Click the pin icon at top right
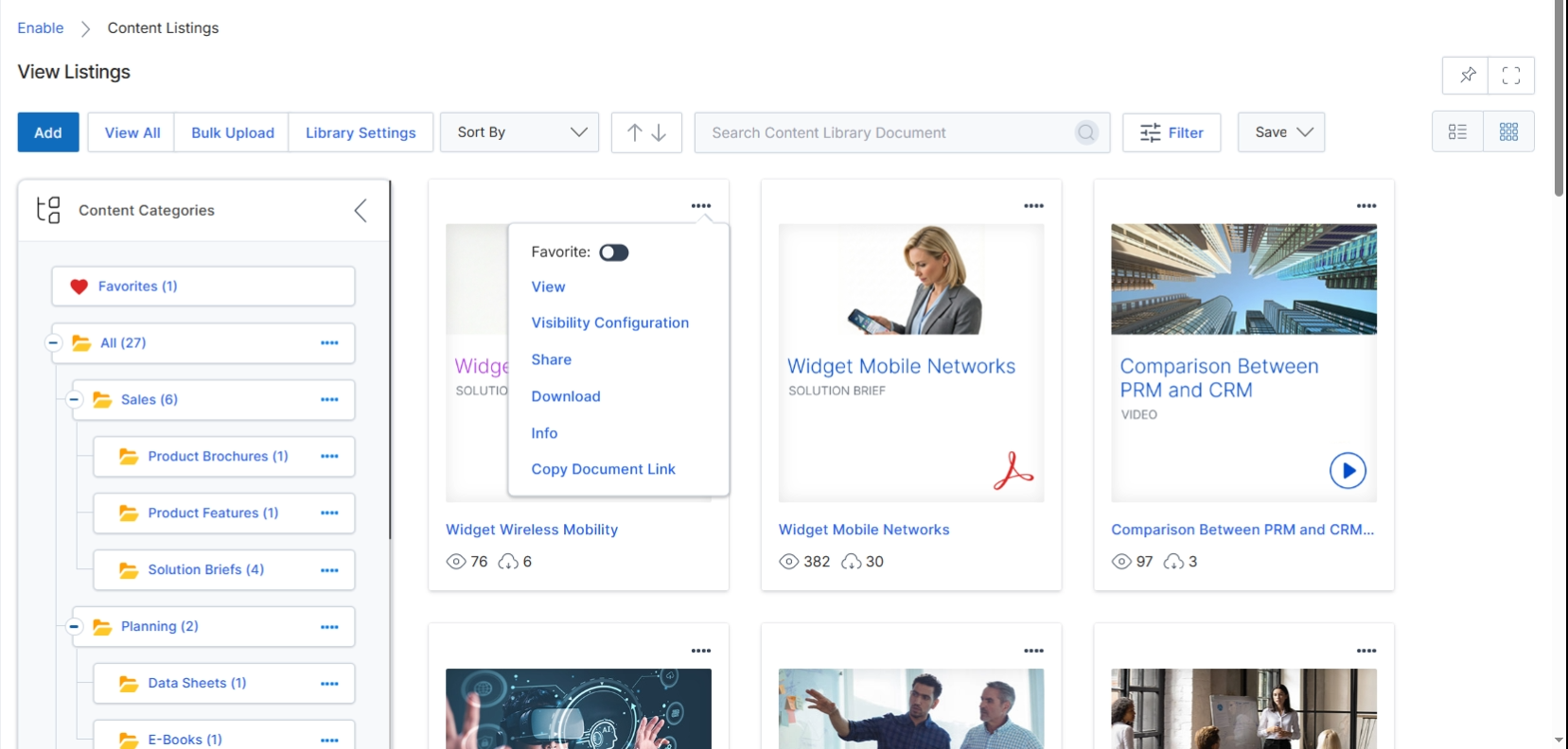1568x749 pixels. [1467, 75]
